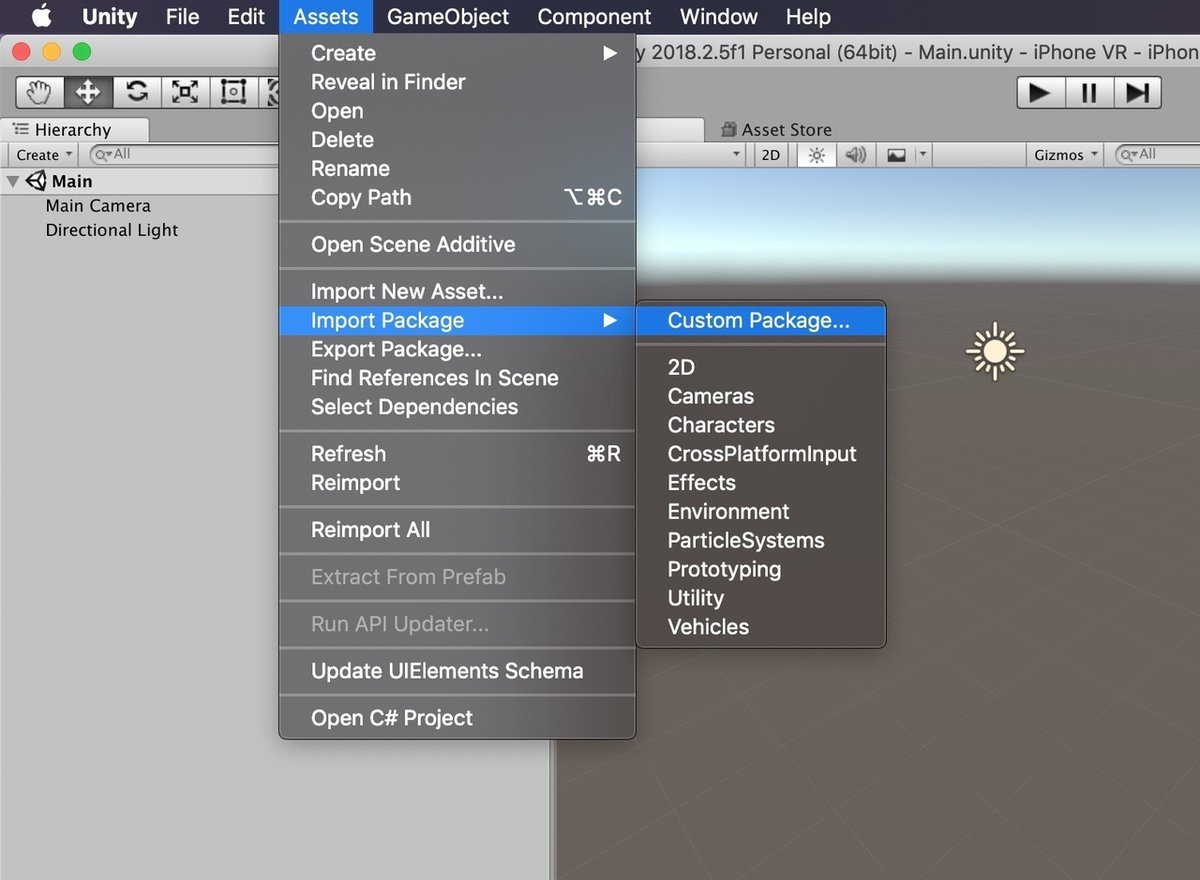Image resolution: width=1200 pixels, height=880 pixels.
Task: Click the Directional Light sun gizmo
Action: (995, 351)
